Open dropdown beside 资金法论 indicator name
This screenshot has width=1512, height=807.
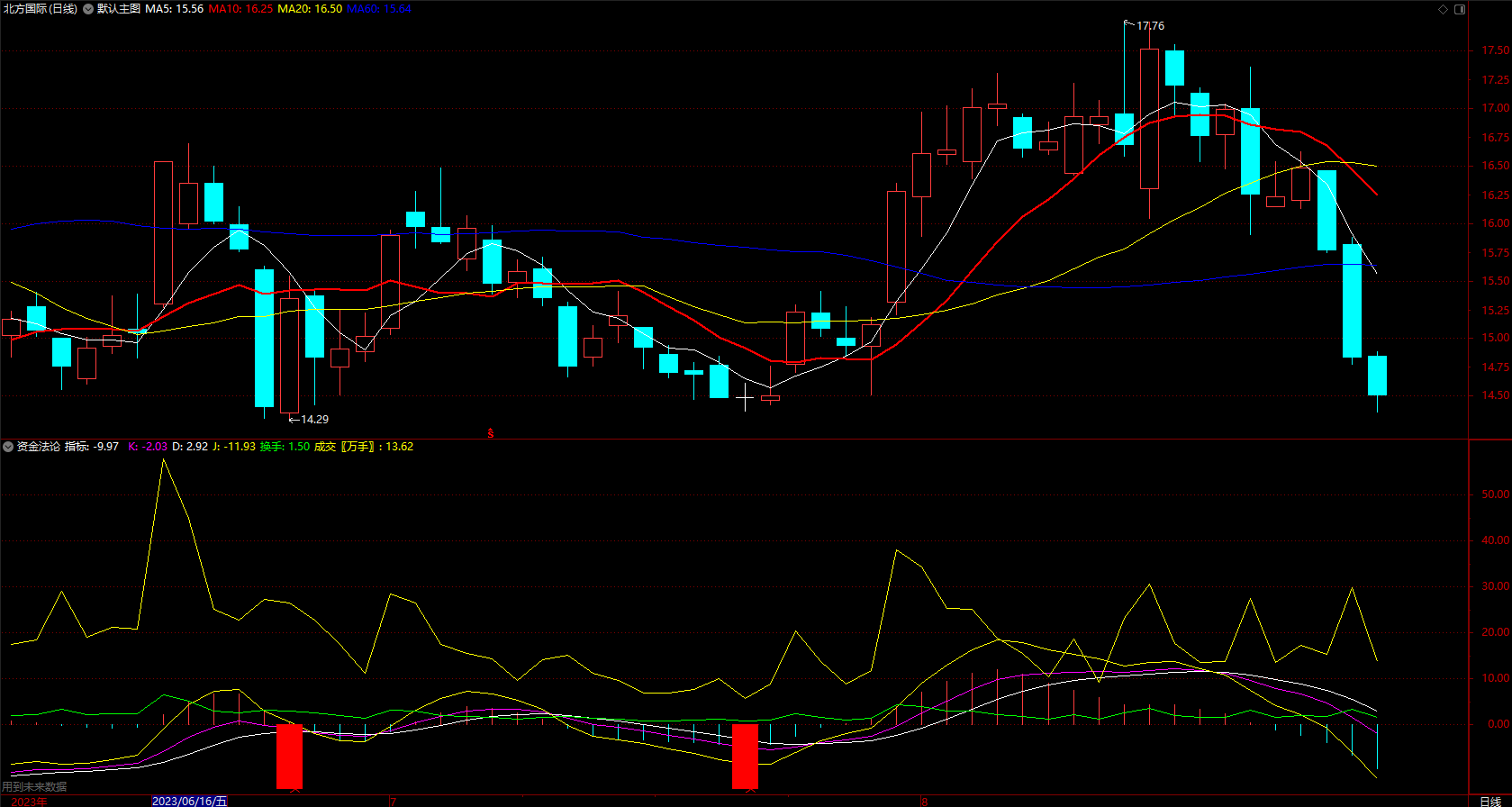coord(8,447)
